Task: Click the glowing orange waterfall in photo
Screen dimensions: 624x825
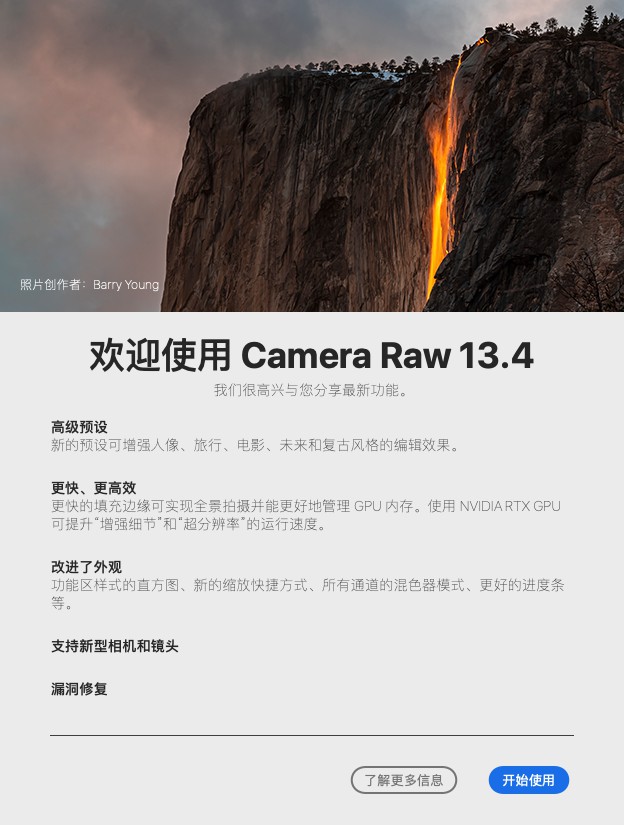Action: [441, 174]
